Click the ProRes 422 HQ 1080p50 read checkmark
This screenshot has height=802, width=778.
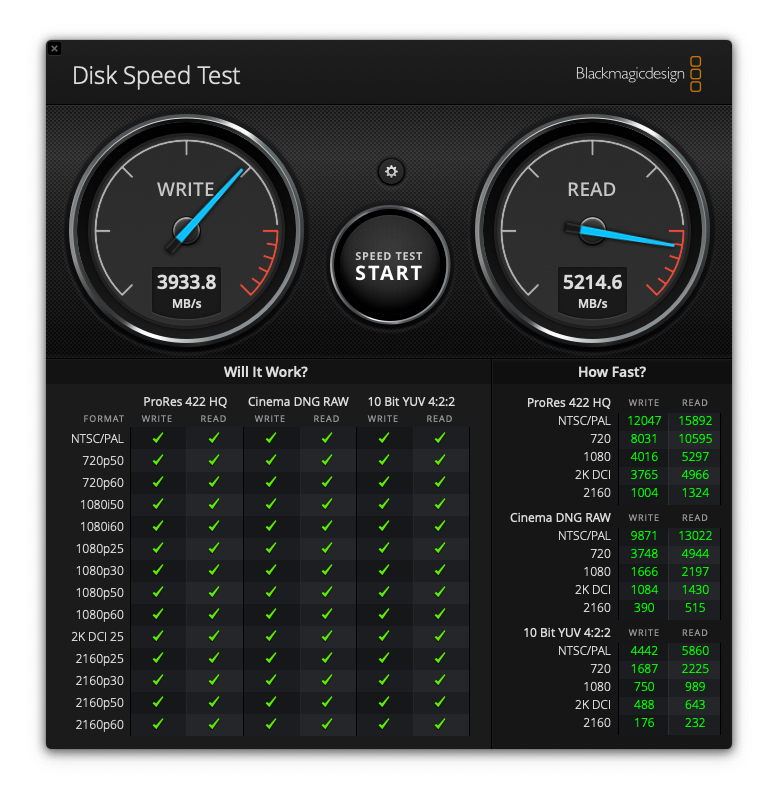pyautogui.click(x=214, y=592)
